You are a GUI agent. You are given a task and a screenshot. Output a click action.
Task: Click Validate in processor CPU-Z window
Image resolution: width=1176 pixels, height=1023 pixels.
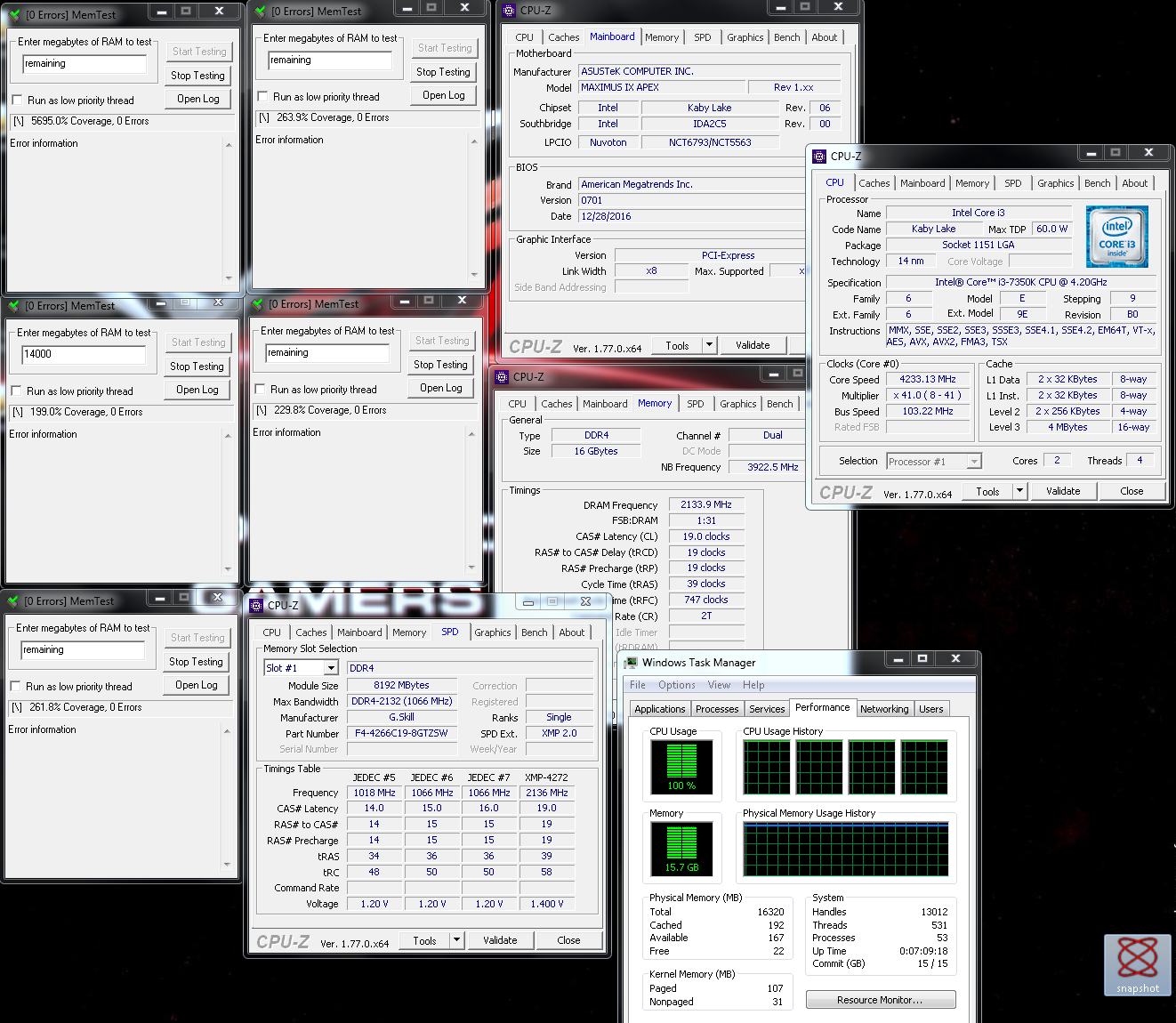[1063, 491]
